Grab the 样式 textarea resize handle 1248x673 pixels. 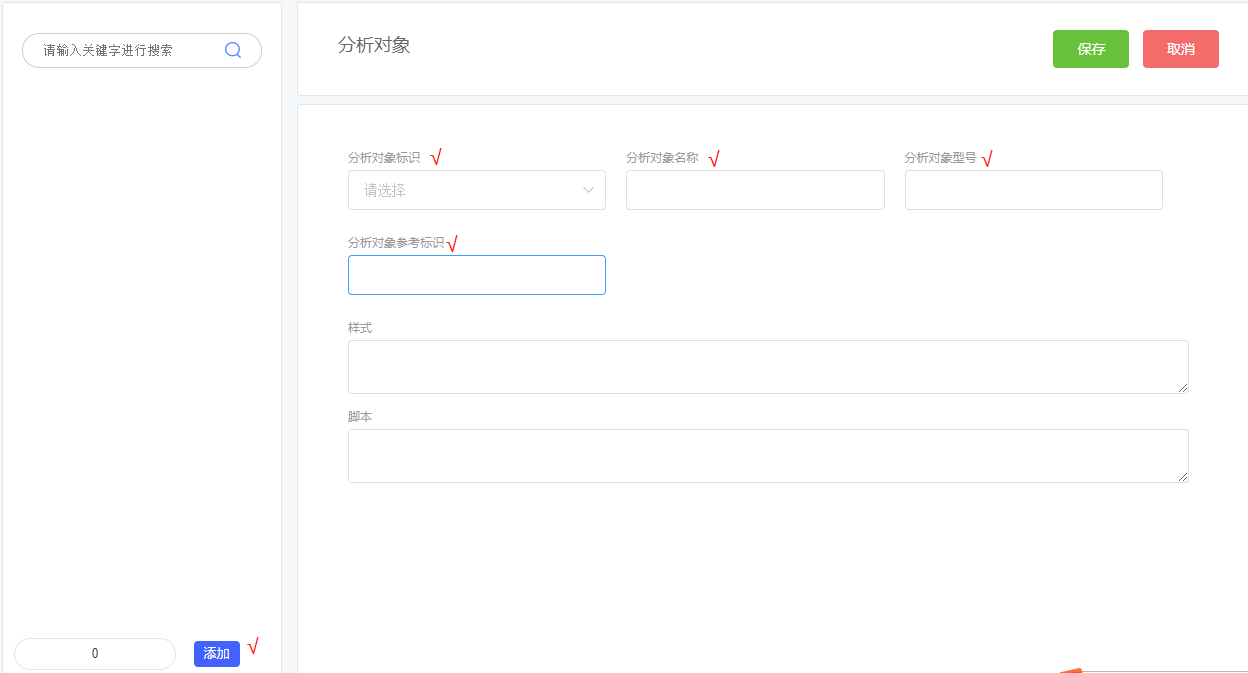1183,388
